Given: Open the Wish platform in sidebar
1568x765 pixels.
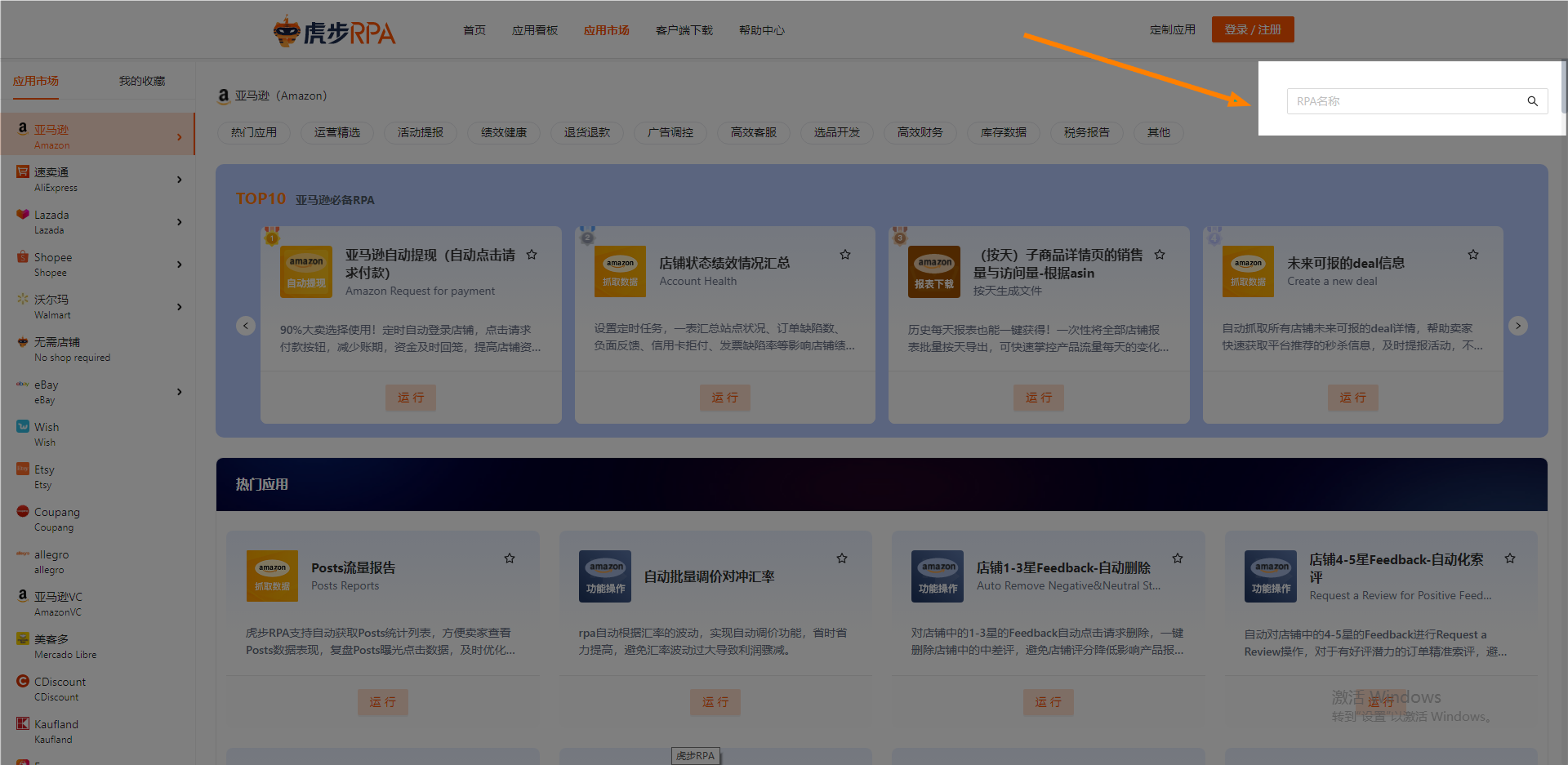Looking at the screenshot, I should pos(97,434).
